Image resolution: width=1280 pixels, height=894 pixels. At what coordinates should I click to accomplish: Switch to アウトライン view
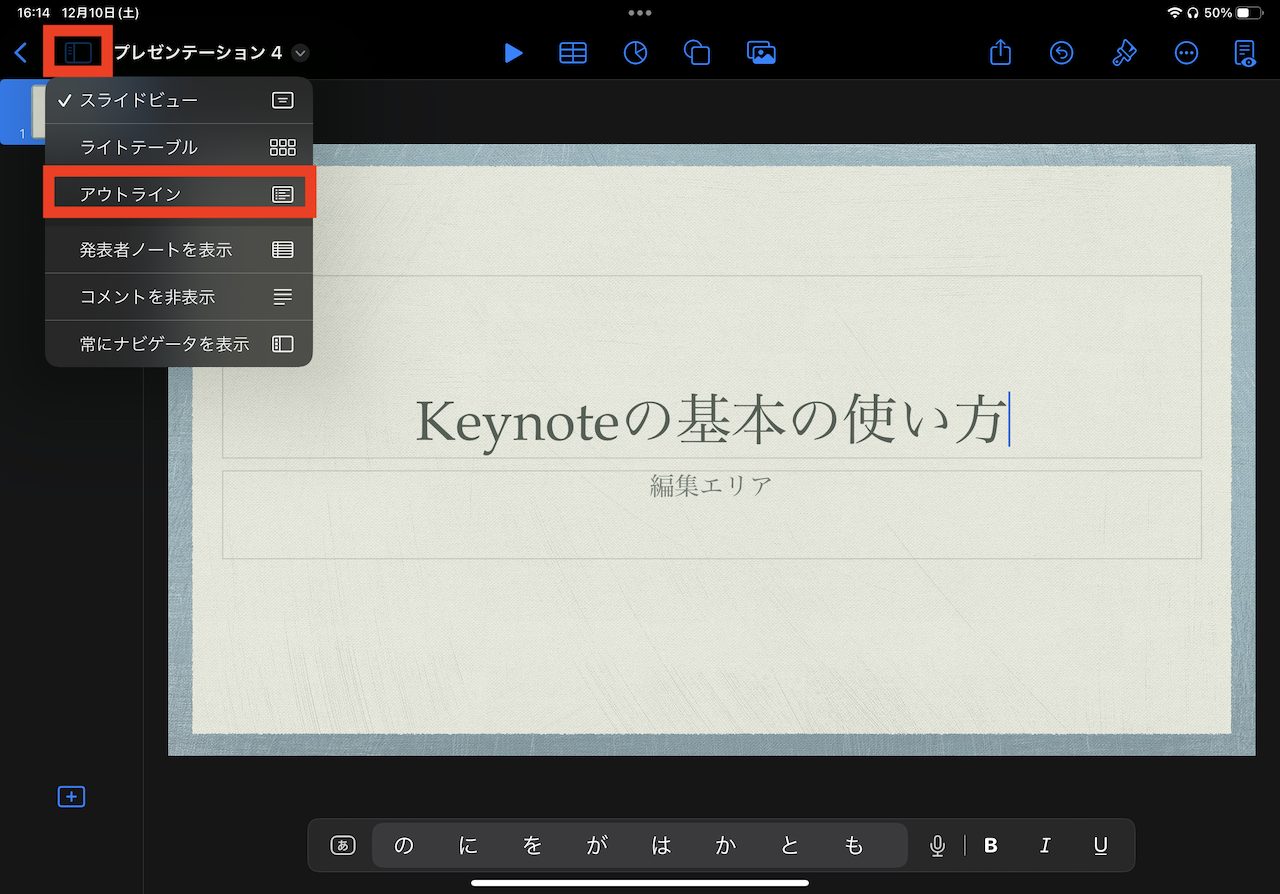pos(179,194)
